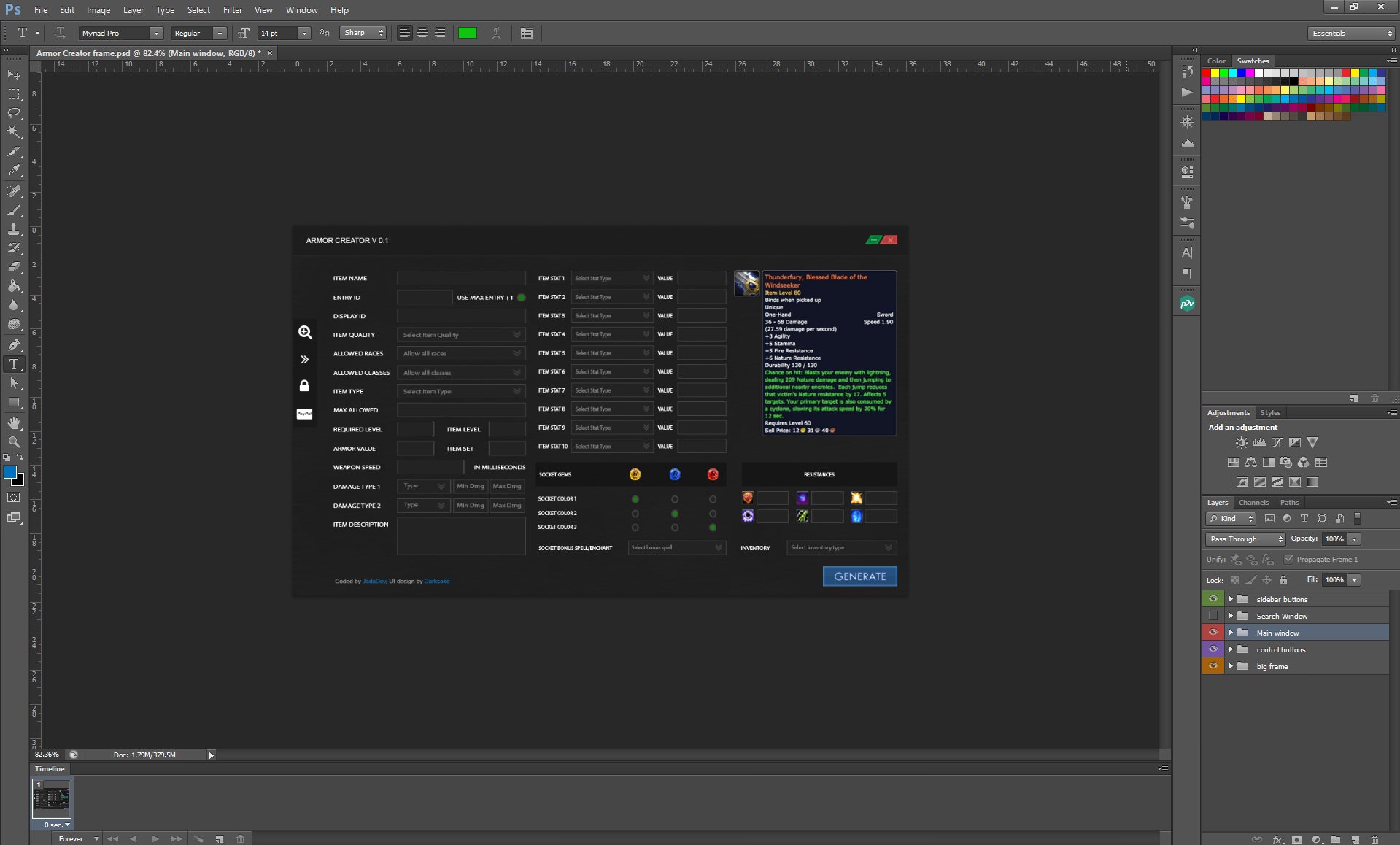Viewport: 1400px width, 845px height.
Task: Select the Lasso tool
Action: (x=14, y=113)
